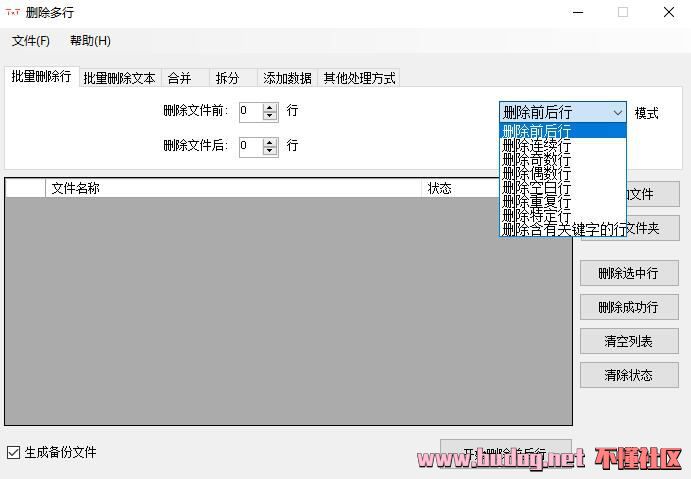Click the 状态 column header
Image resolution: width=691 pixels, height=479 pixels.
[x=461, y=189]
